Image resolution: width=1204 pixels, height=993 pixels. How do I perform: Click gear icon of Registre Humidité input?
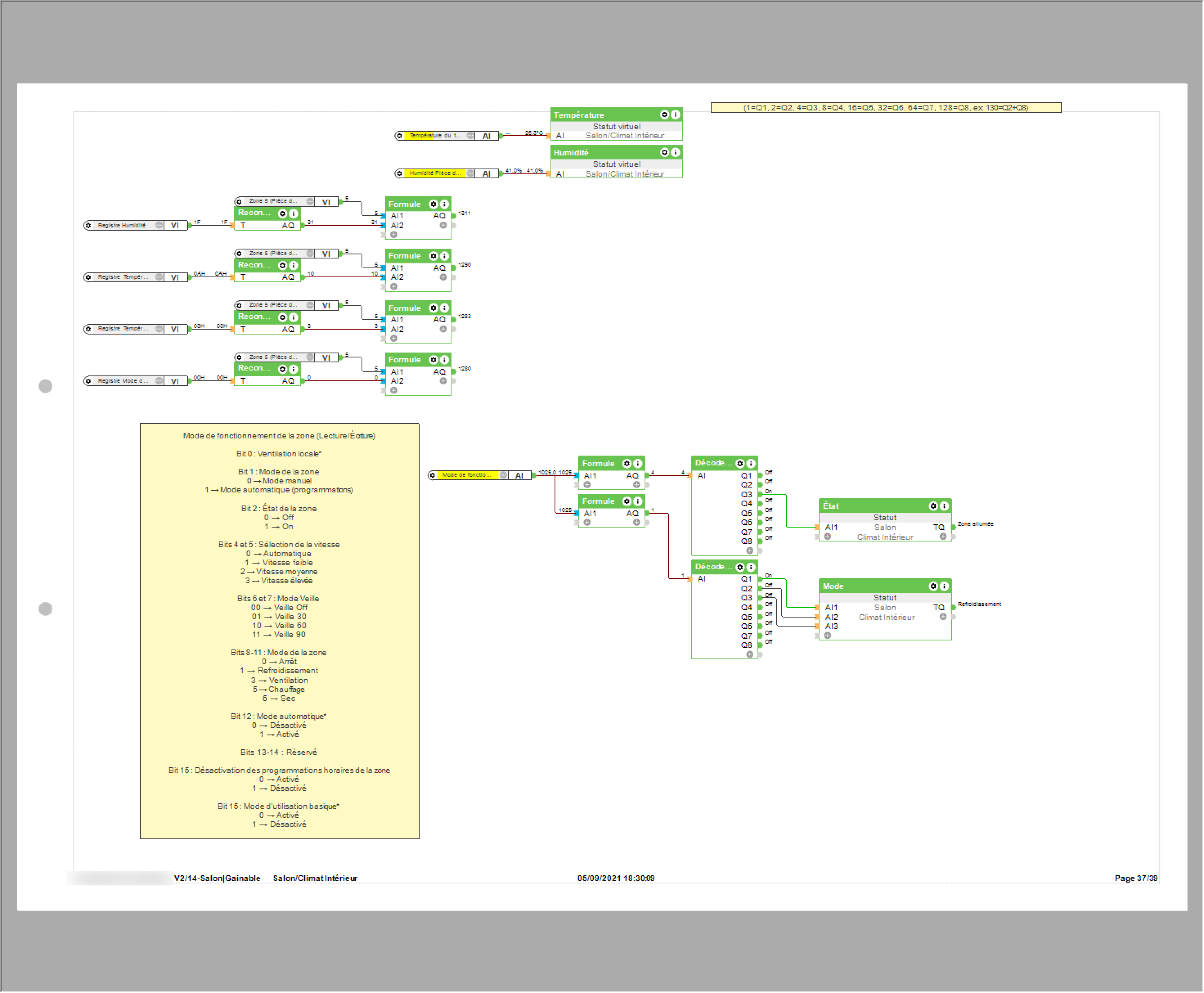(88, 225)
